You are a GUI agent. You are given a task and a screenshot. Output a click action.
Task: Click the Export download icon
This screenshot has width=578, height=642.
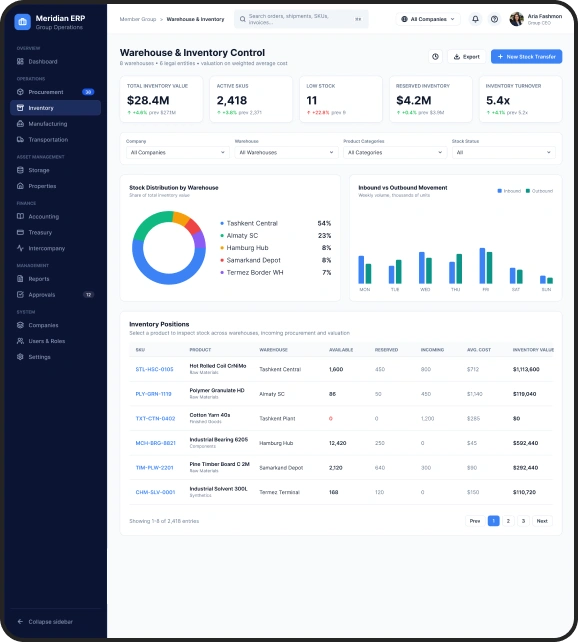(x=457, y=57)
